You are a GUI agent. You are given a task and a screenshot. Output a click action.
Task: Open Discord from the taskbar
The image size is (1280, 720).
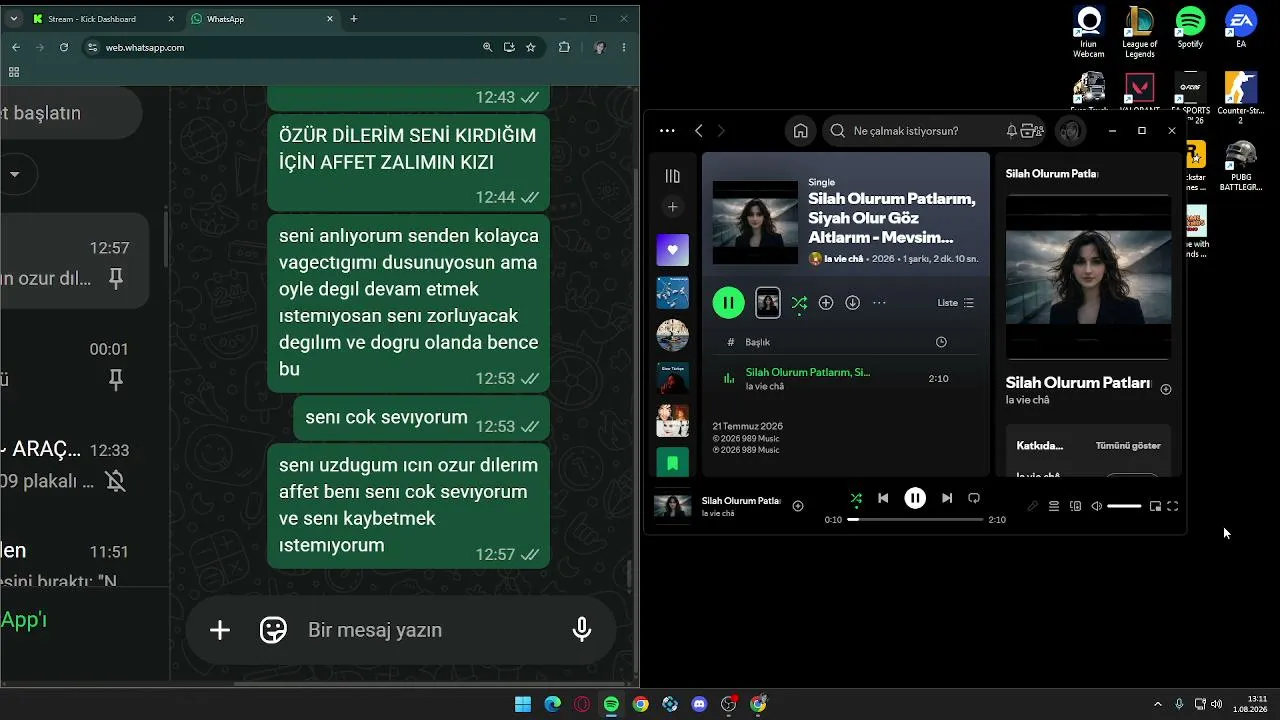[699, 704]
